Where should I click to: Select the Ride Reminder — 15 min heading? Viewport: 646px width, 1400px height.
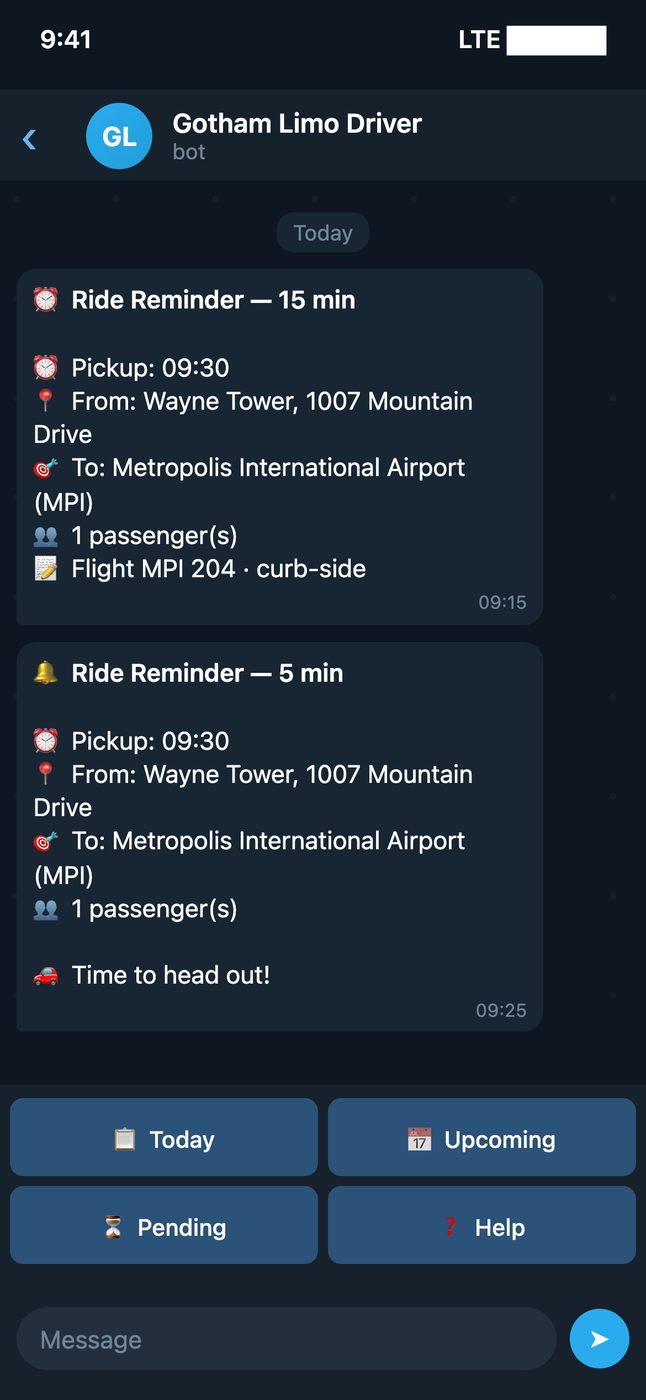click(213, 300)
